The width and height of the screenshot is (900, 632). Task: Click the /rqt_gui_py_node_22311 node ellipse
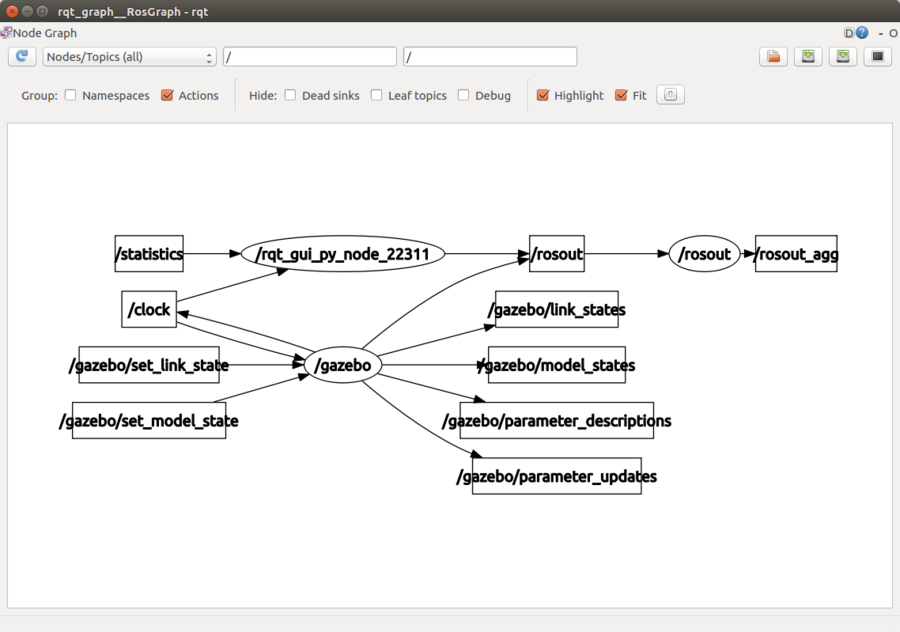pos(343,254)
